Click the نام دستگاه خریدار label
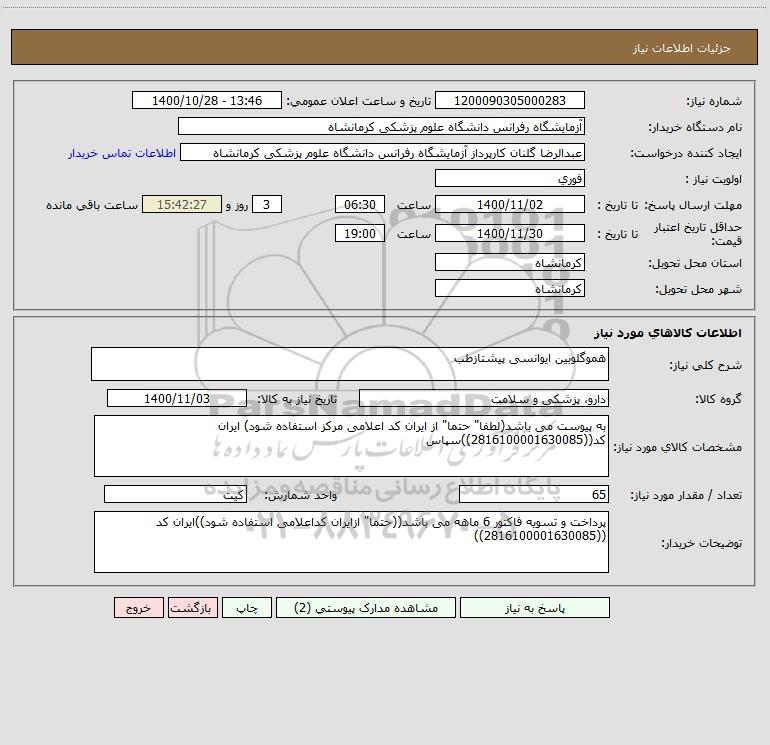The height and width of the screenshot is (745, 770). 695,127
